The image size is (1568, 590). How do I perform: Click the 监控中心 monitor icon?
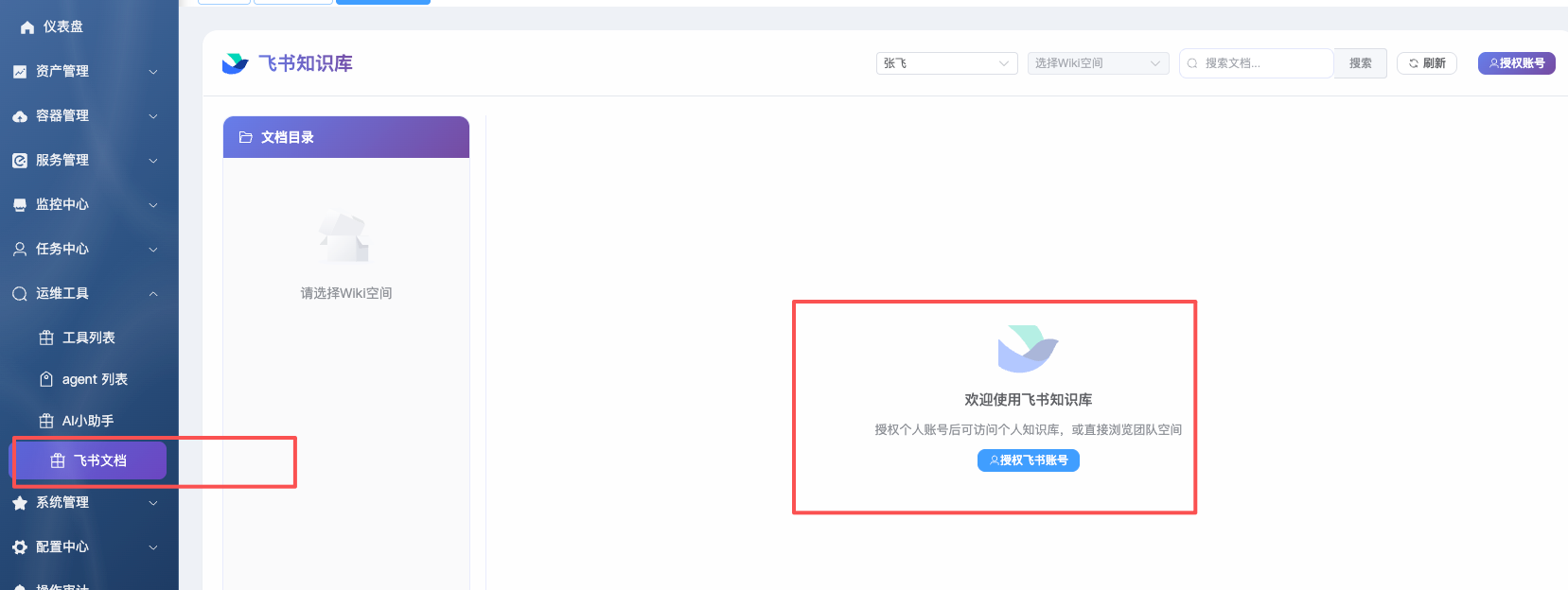(x=20, y=205)
